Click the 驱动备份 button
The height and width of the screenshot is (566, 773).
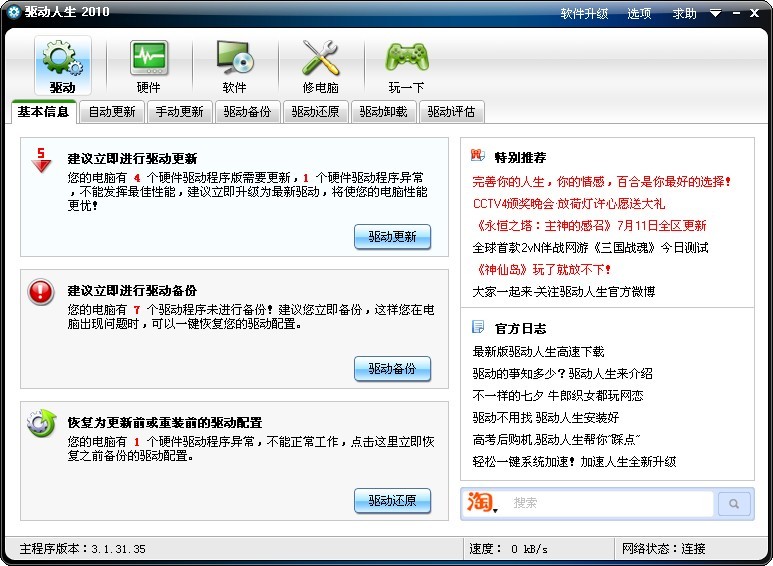click(x=392, y=369)
